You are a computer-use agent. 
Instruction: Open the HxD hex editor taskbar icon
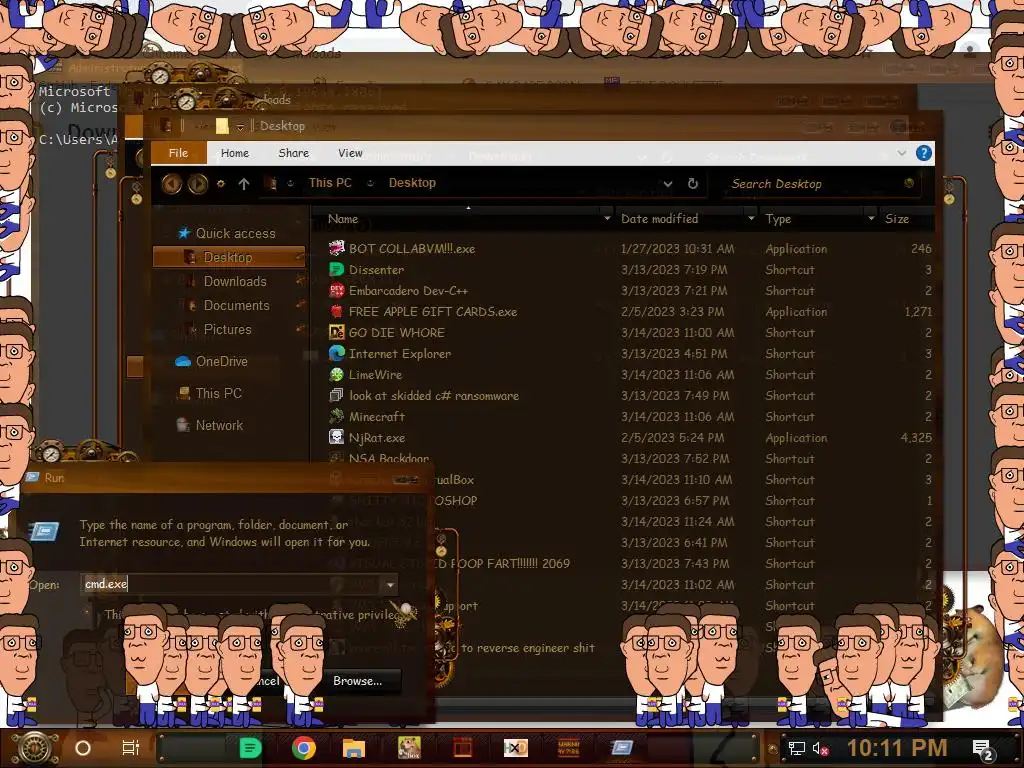515,748
